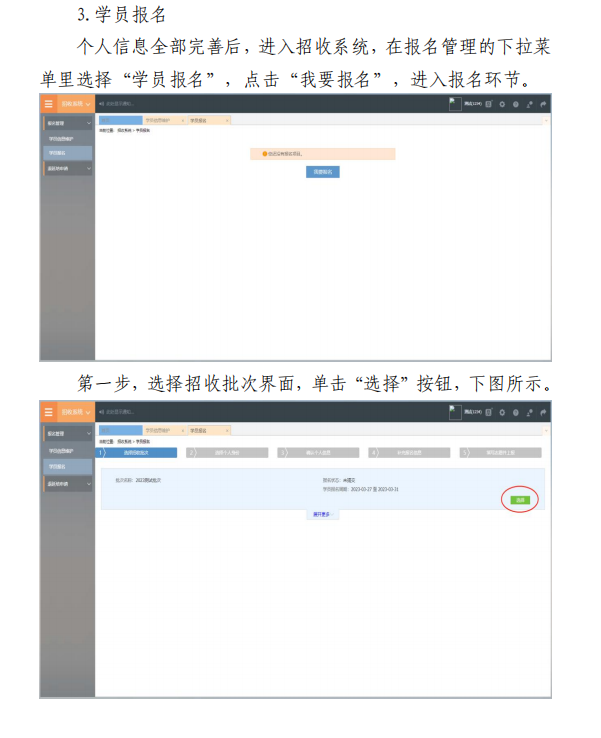Click step 3 in the registration progress bar
601x738 pixels.
pos(319,453)
